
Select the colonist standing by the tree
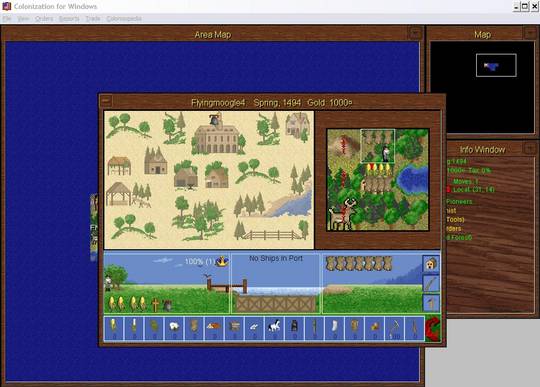[x=108, y=283]
